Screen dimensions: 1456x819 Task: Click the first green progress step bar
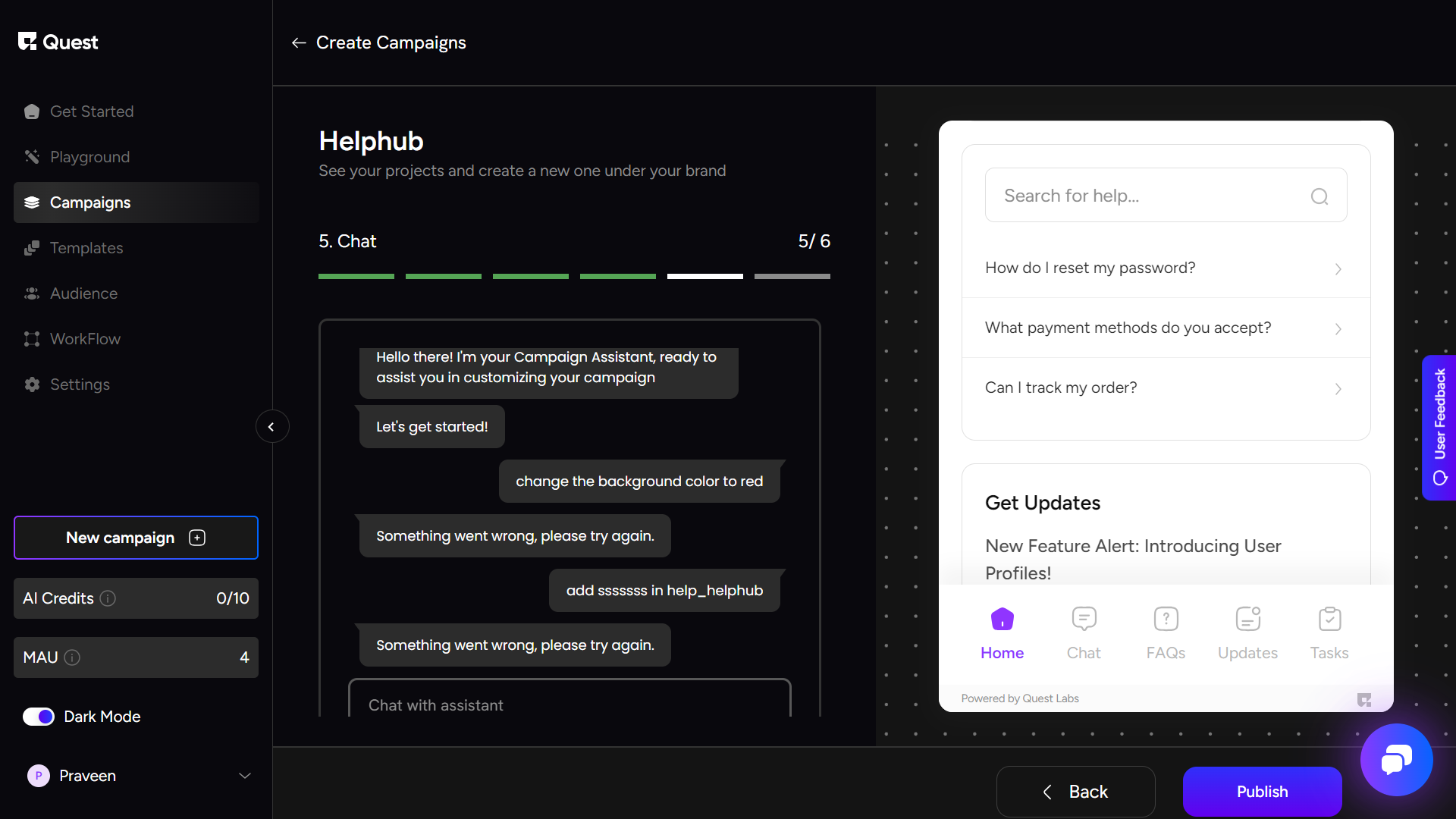pyautogui.click(x=356, y=277)
